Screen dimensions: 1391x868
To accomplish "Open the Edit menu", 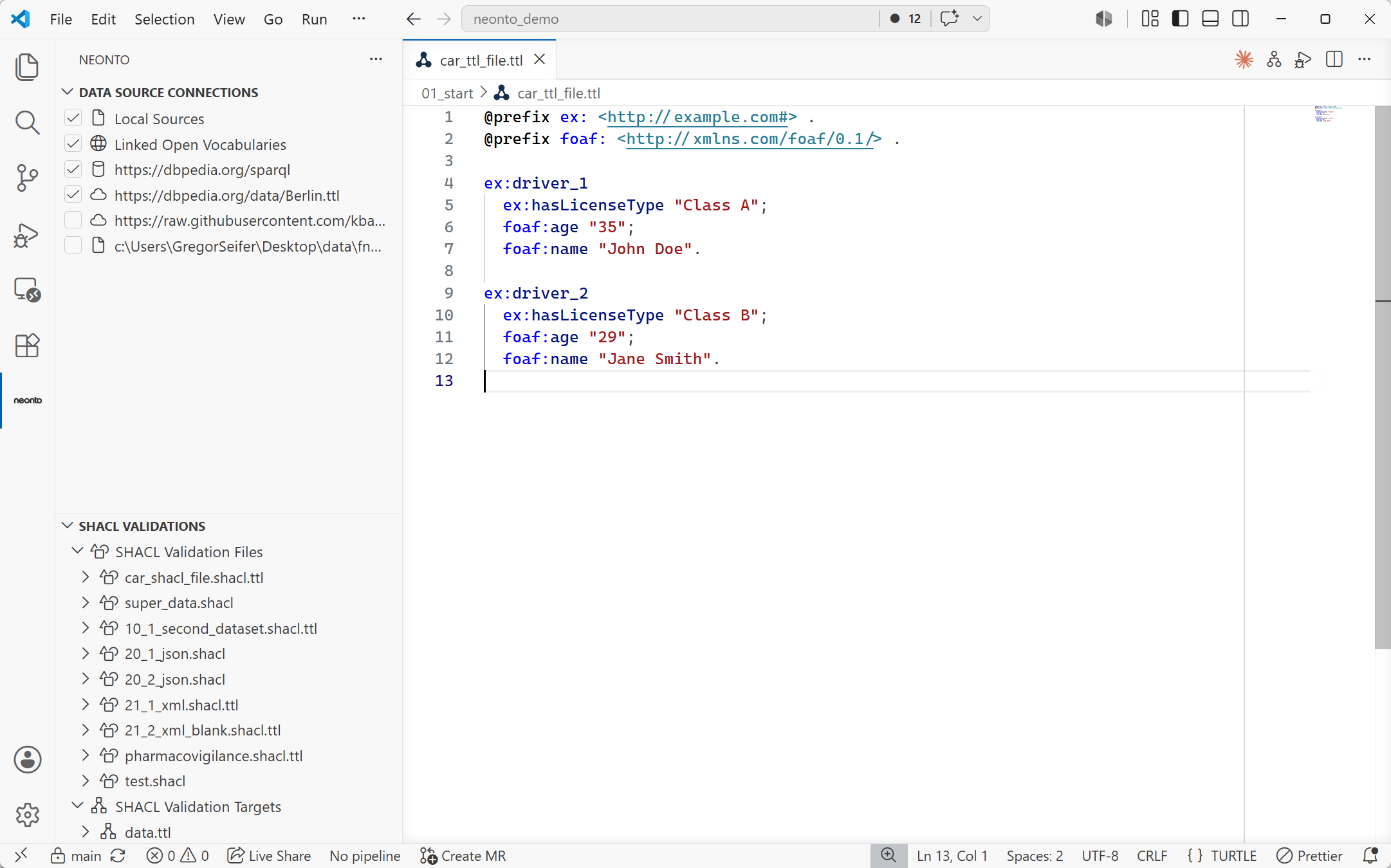I will click(x=104, y=19).
